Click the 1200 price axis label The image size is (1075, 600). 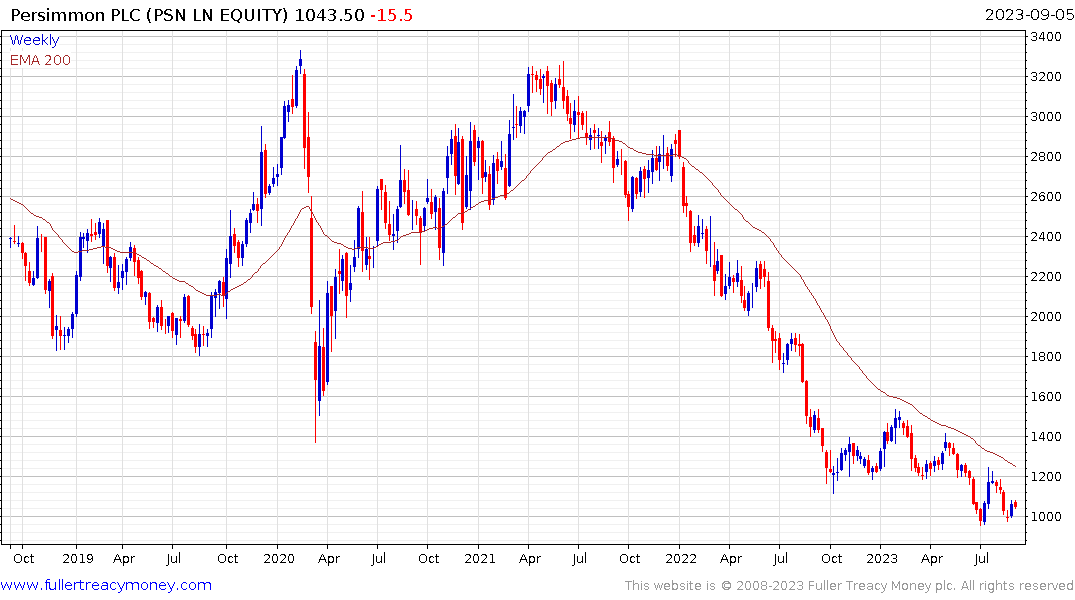1046,477
